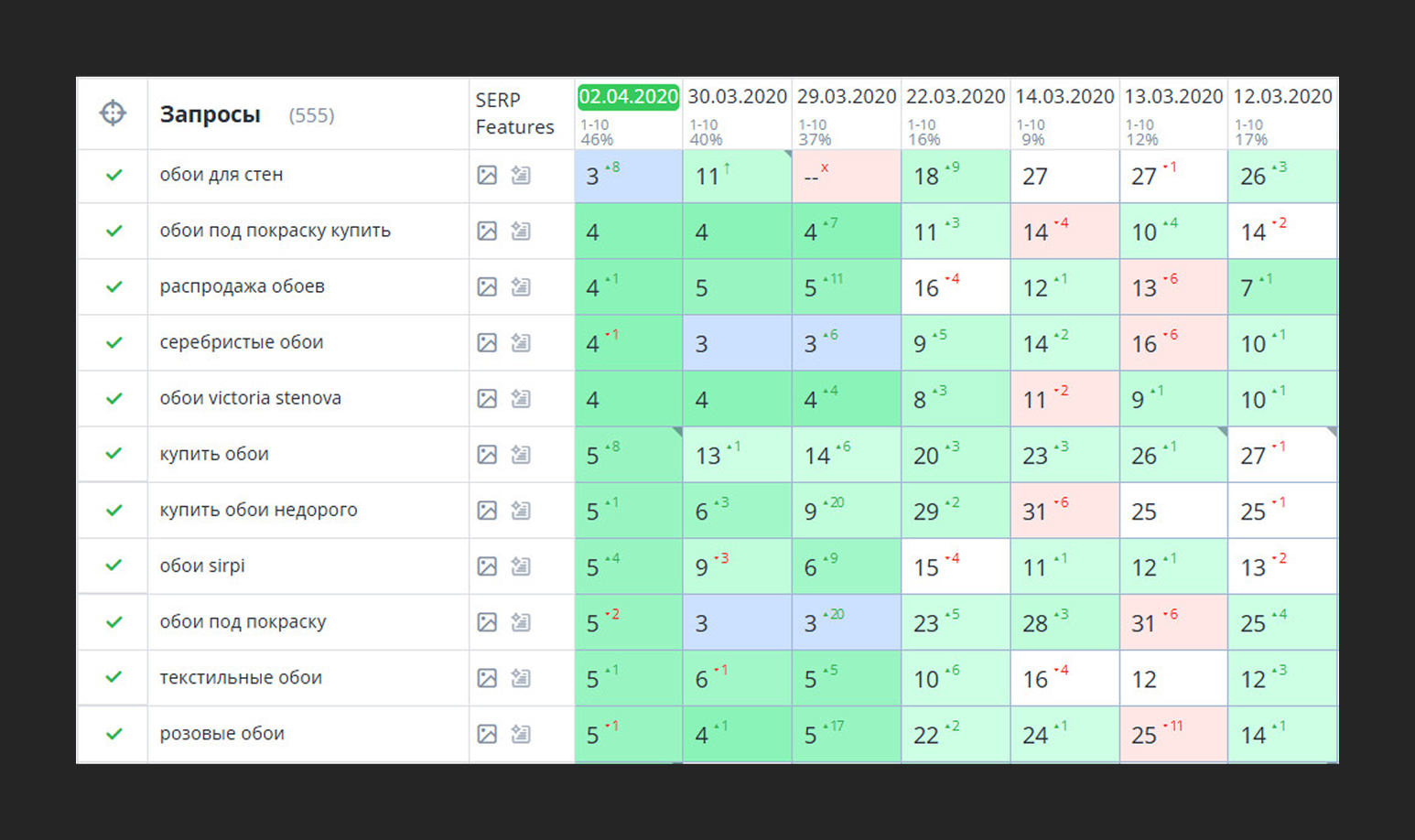
Task: Click position 16 cell for серебристые обои on 13.03.2020
Action: click(x=1173, y=343)
